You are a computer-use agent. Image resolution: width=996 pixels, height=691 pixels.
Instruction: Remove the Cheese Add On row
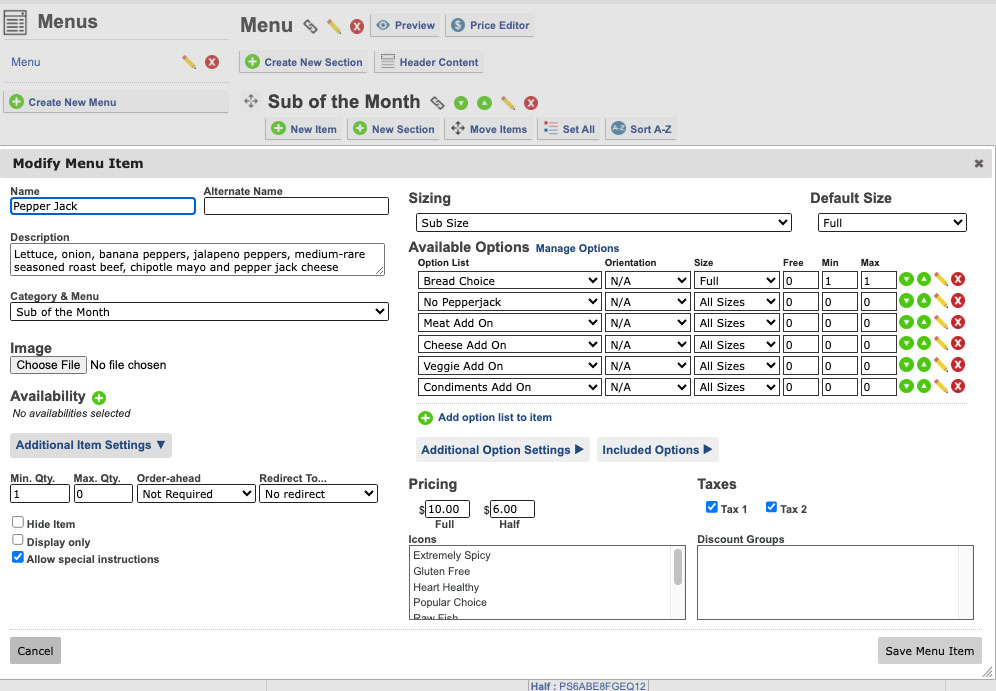(x=958, y=343)
